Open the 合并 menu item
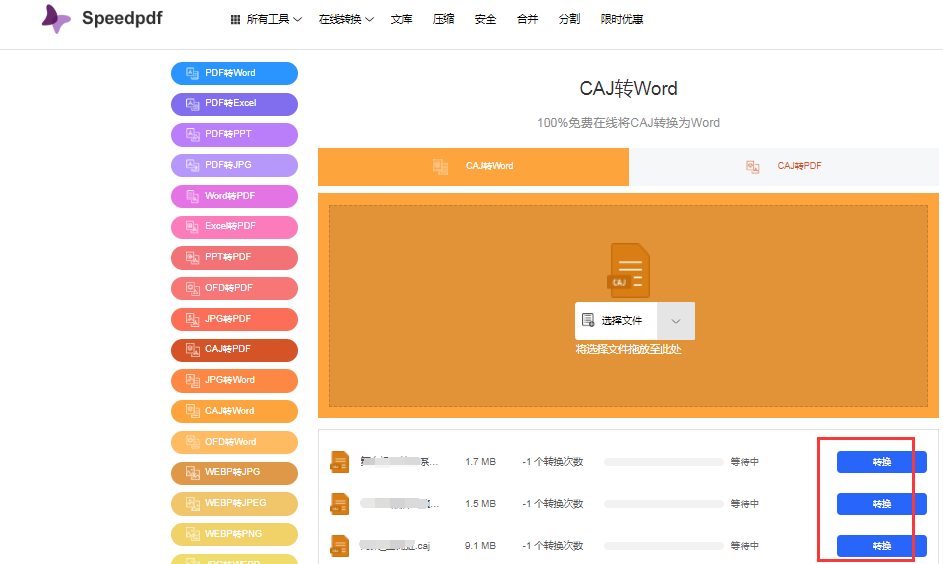Screen dimensions: 943x564 (527, 19)
